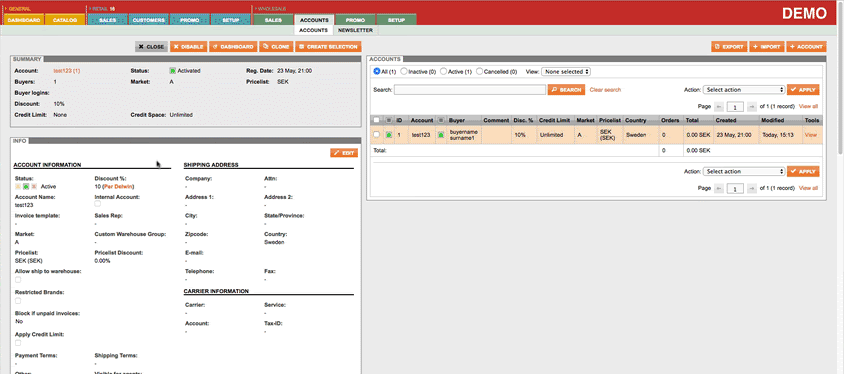Export the accounts list
This screenshot has height=374, width=844.
[729, 47]
